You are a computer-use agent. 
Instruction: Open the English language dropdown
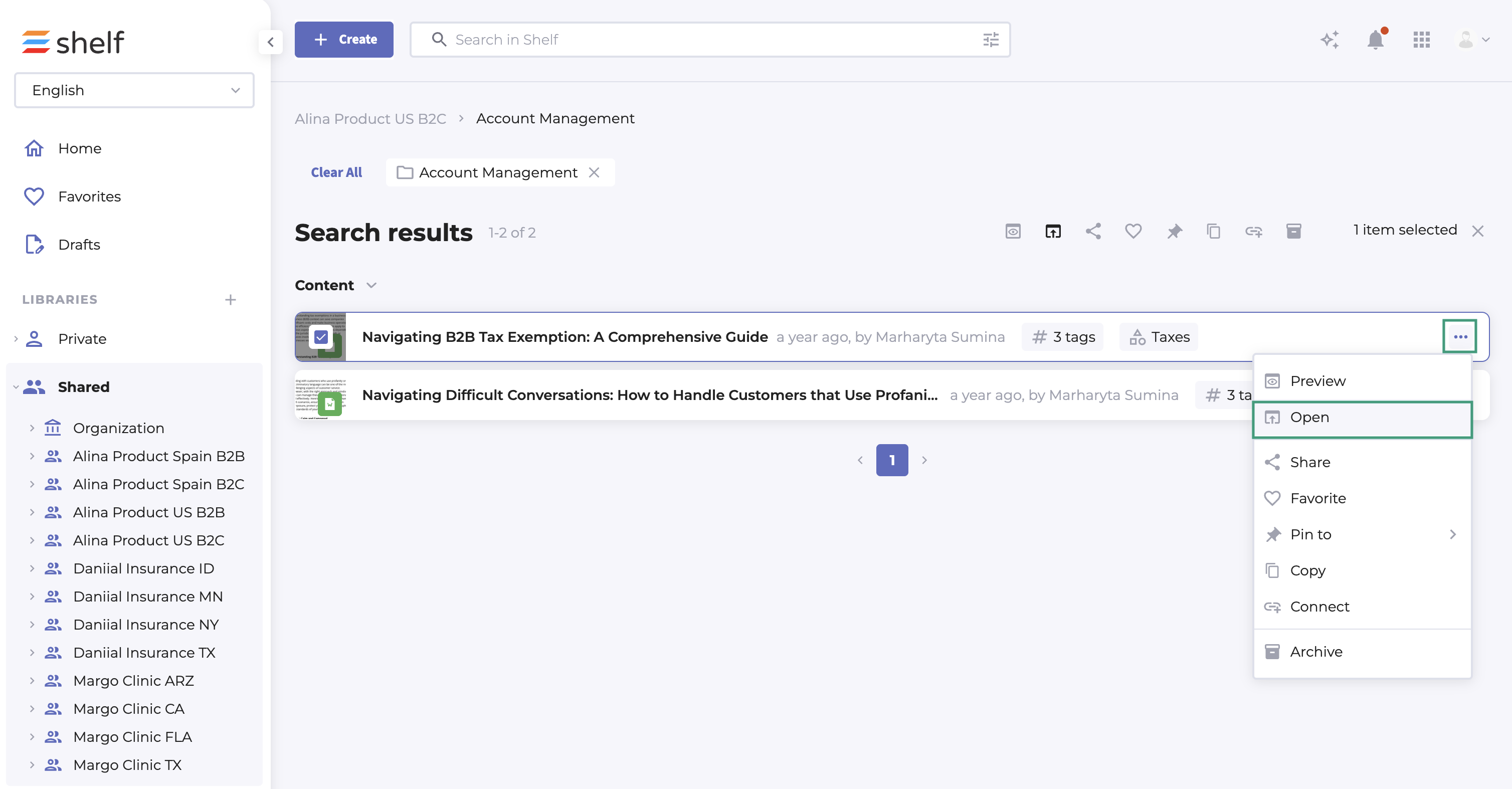[x=134, y=90]
